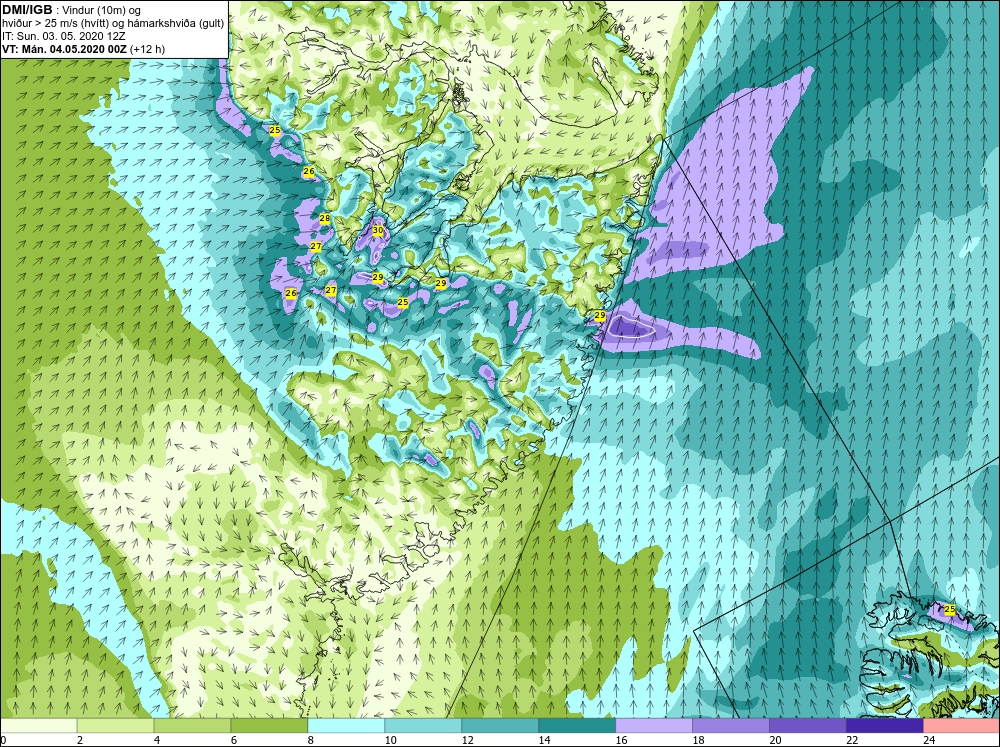Click the legend scale number 0

(x=3, y=740)
